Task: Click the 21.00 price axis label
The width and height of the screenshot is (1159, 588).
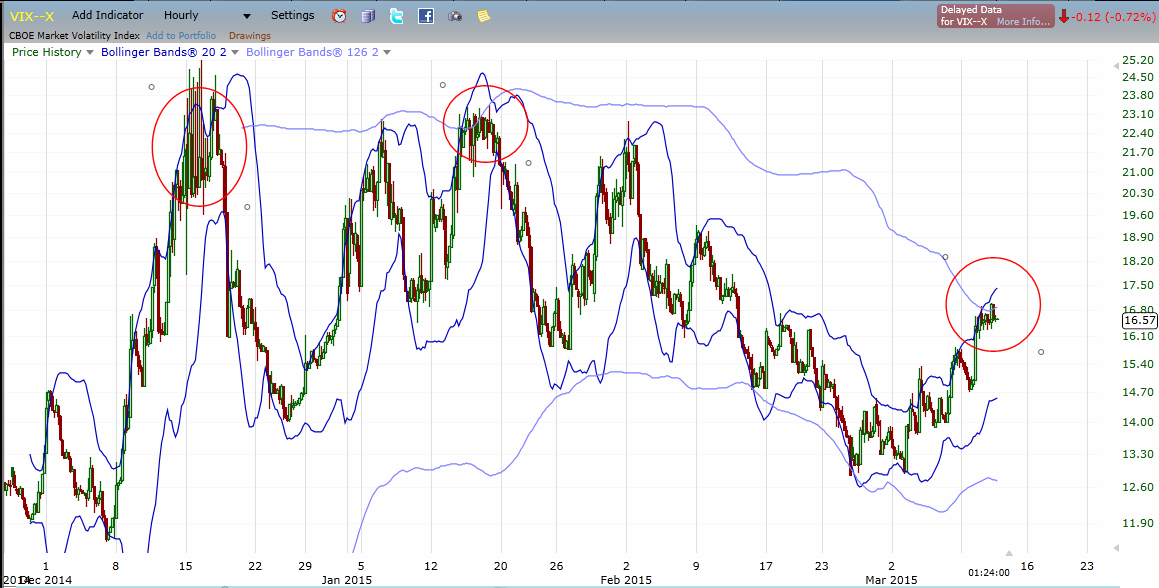Action: point(1138,172)
